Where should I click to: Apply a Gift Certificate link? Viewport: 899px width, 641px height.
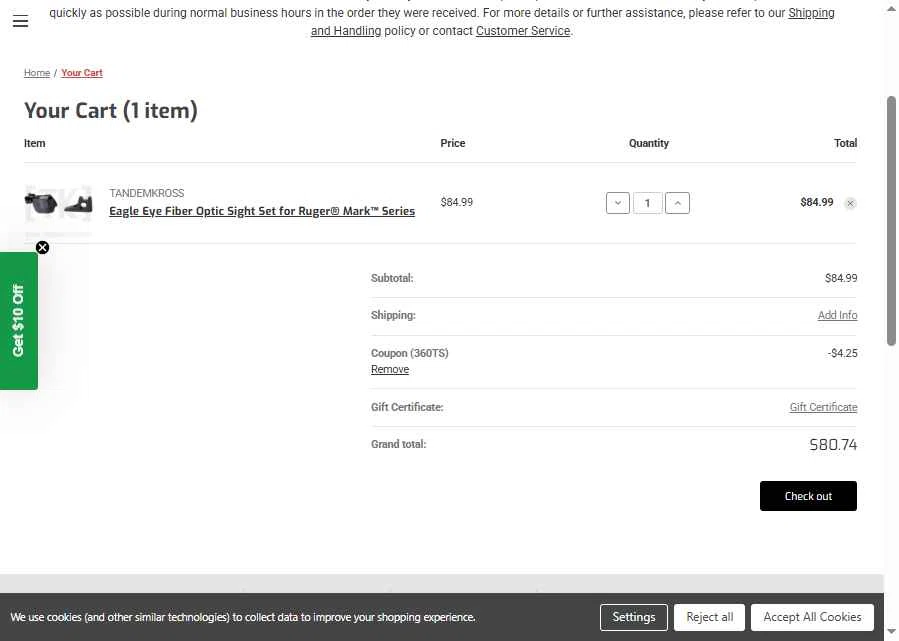[823, 407]
